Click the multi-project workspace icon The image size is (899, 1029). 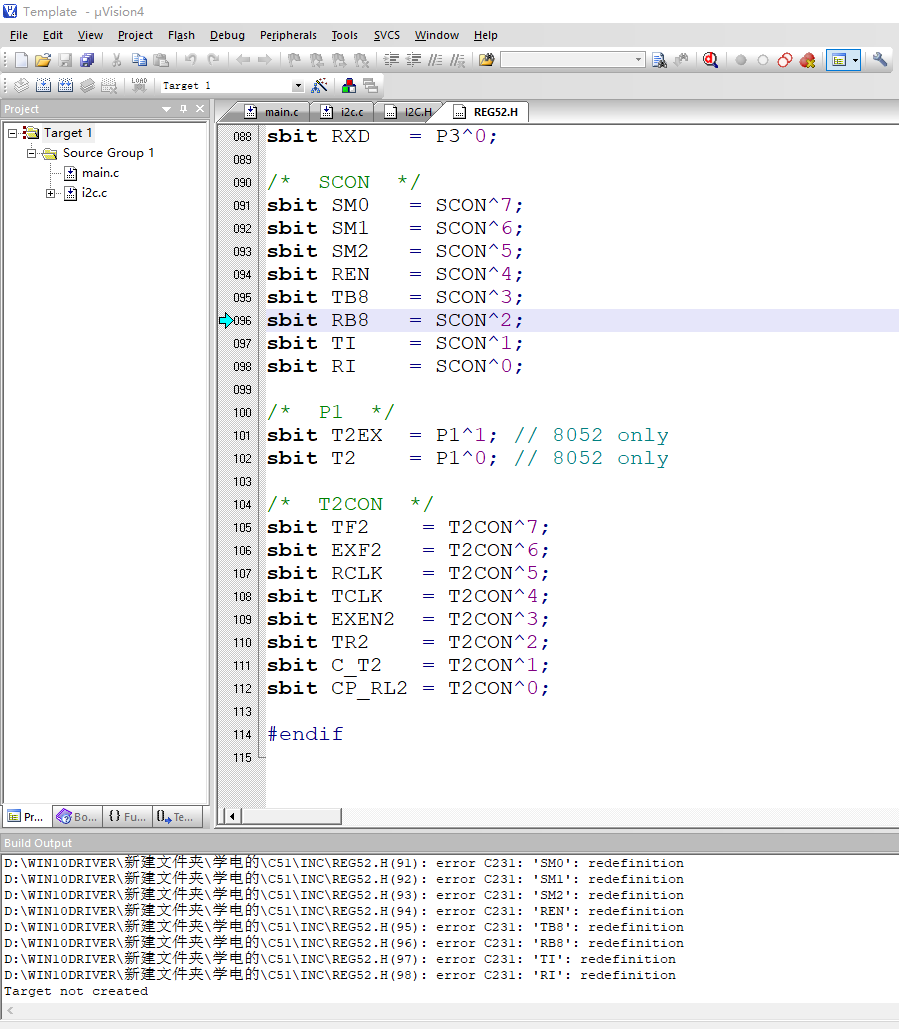pos(371,85)
